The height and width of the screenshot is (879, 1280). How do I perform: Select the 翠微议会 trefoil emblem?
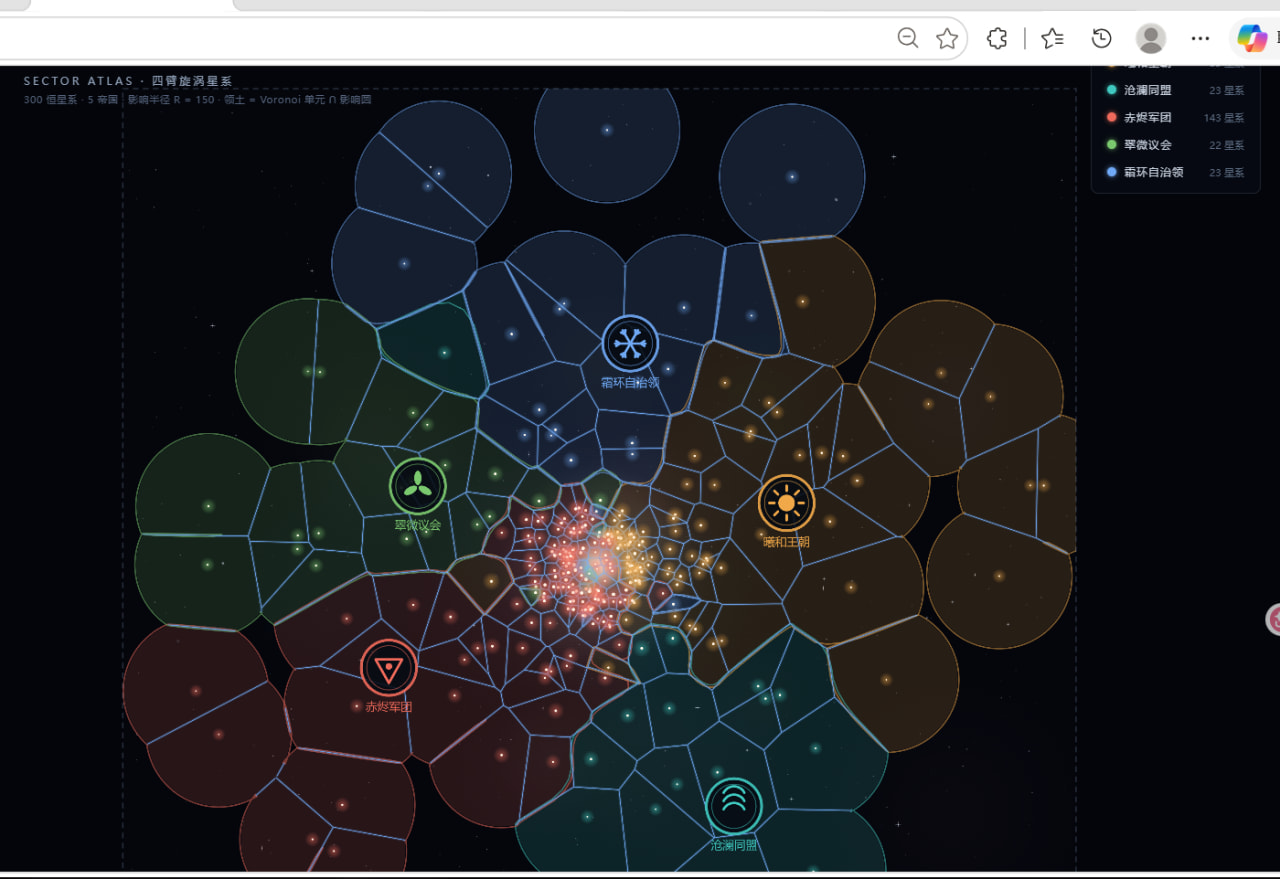[x=417, y=486]
